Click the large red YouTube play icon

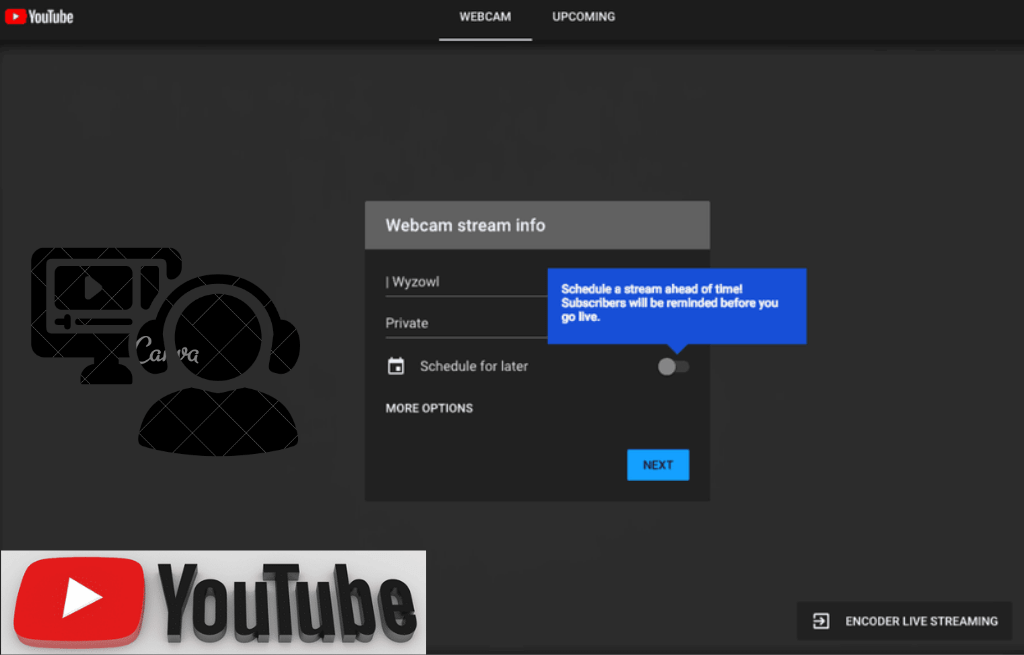(x=80, y=600)
